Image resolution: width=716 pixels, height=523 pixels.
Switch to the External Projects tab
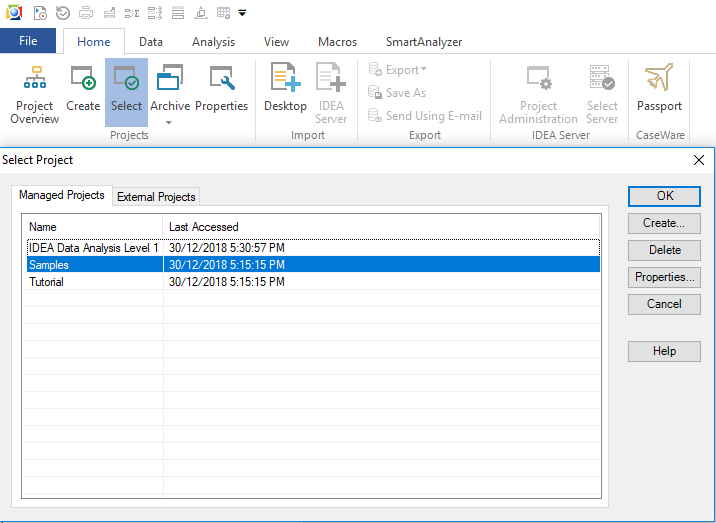(x=156, y=197)
